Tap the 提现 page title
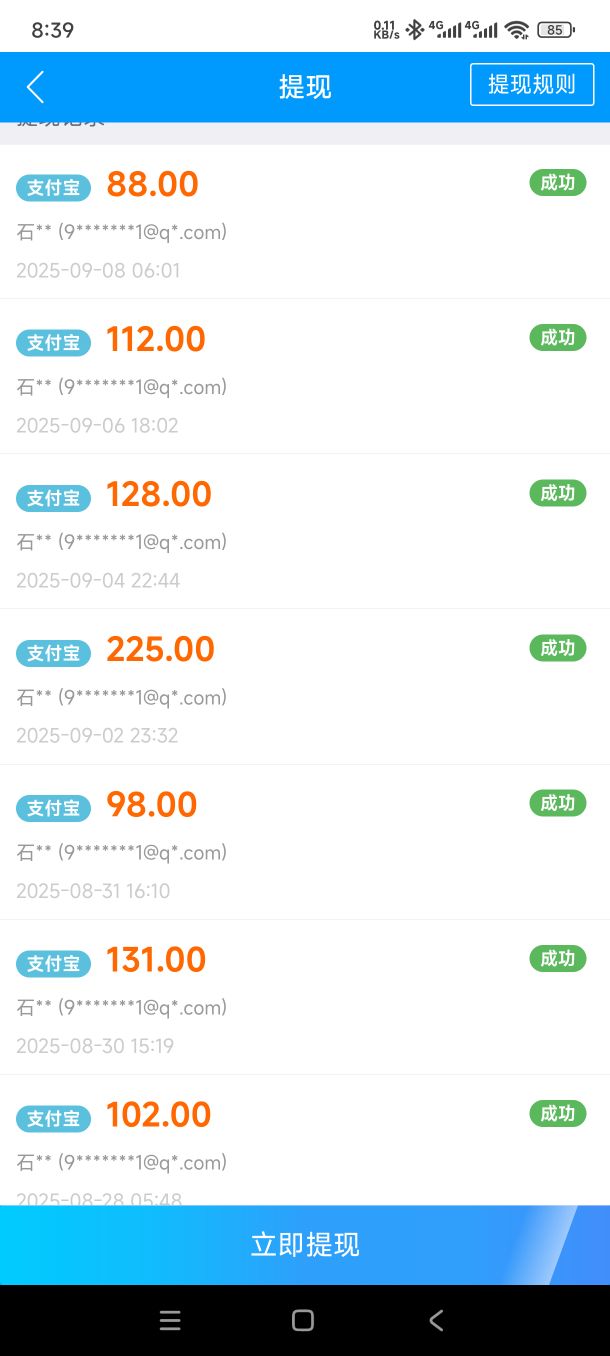This screenshot has height=1356, width=610. coord(305,87)
